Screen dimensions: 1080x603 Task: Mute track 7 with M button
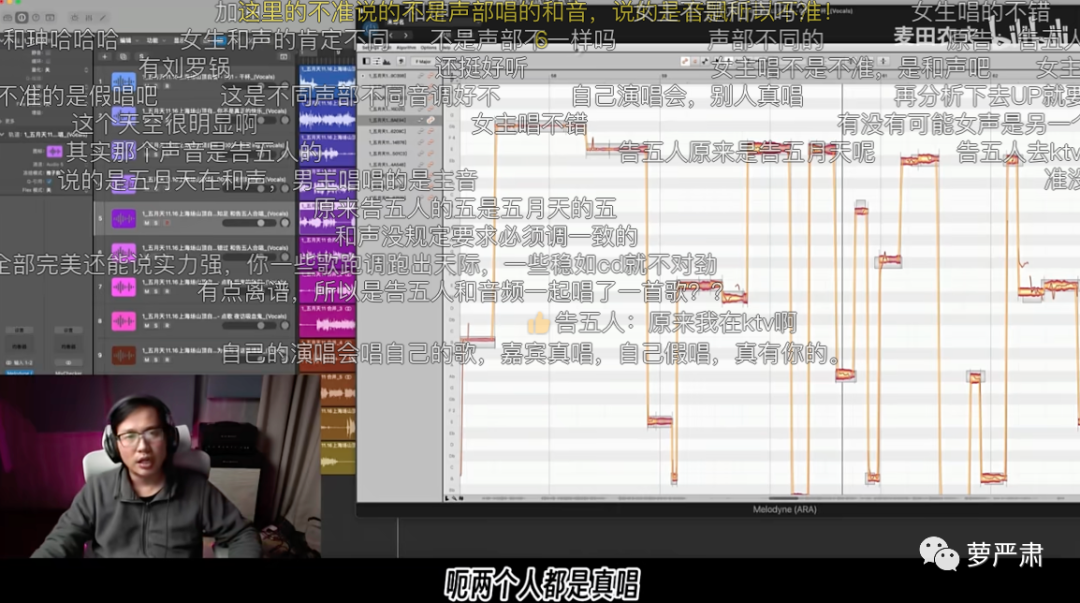coord(147,292)
